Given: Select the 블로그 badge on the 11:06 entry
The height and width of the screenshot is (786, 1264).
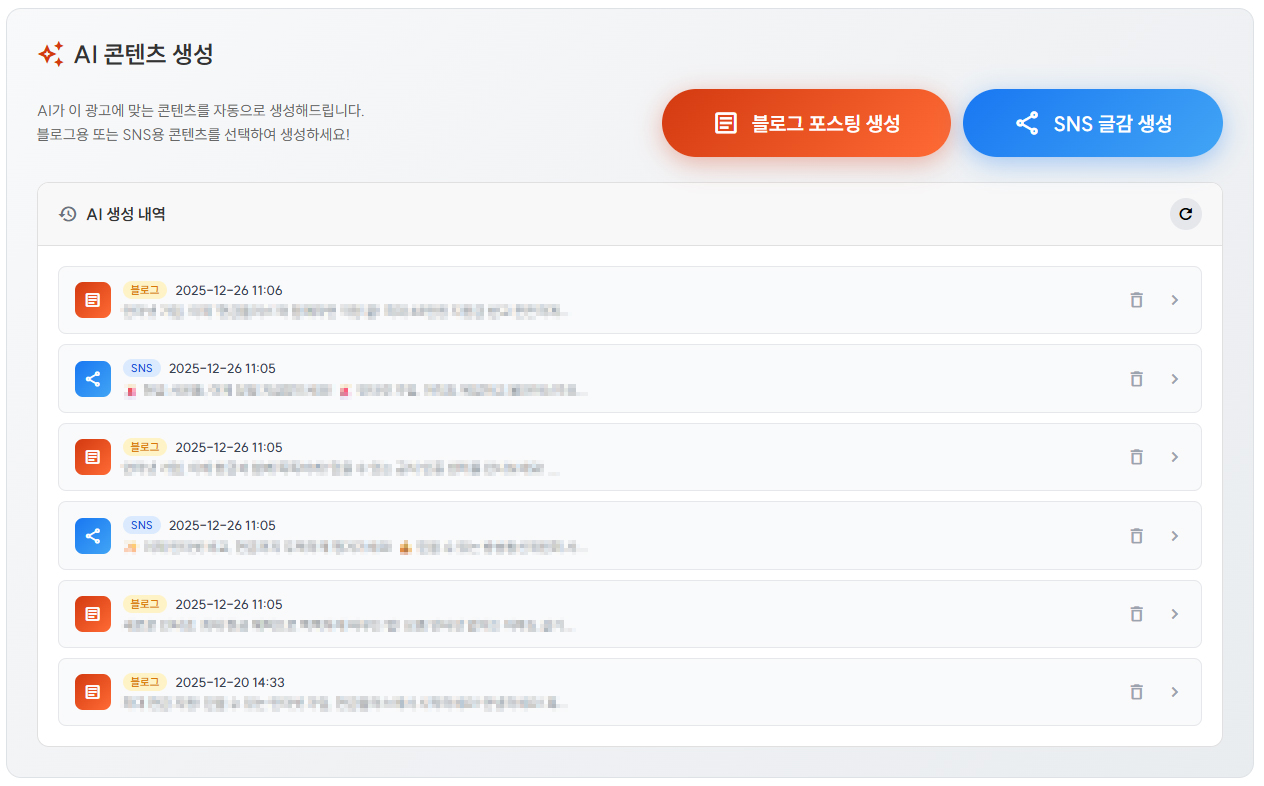Looking at the screenshot, I should [x=145, y=290].
